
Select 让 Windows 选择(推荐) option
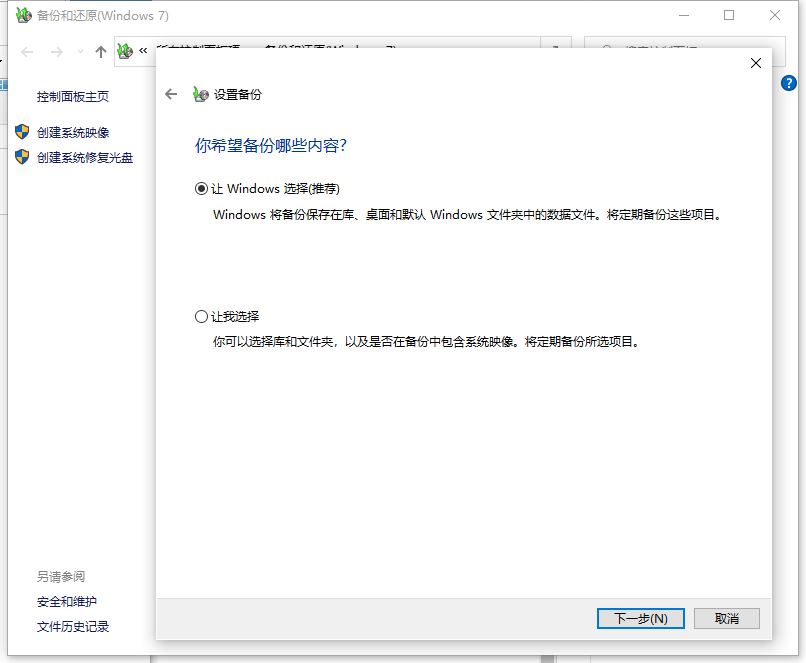[x=202, y=188]
